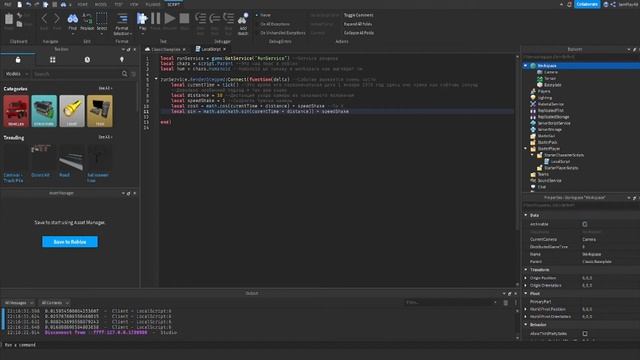Viewport: 640px width, 360px height.
Task: Click the Step Out debugger icon
Action: [x=229, y=18]
